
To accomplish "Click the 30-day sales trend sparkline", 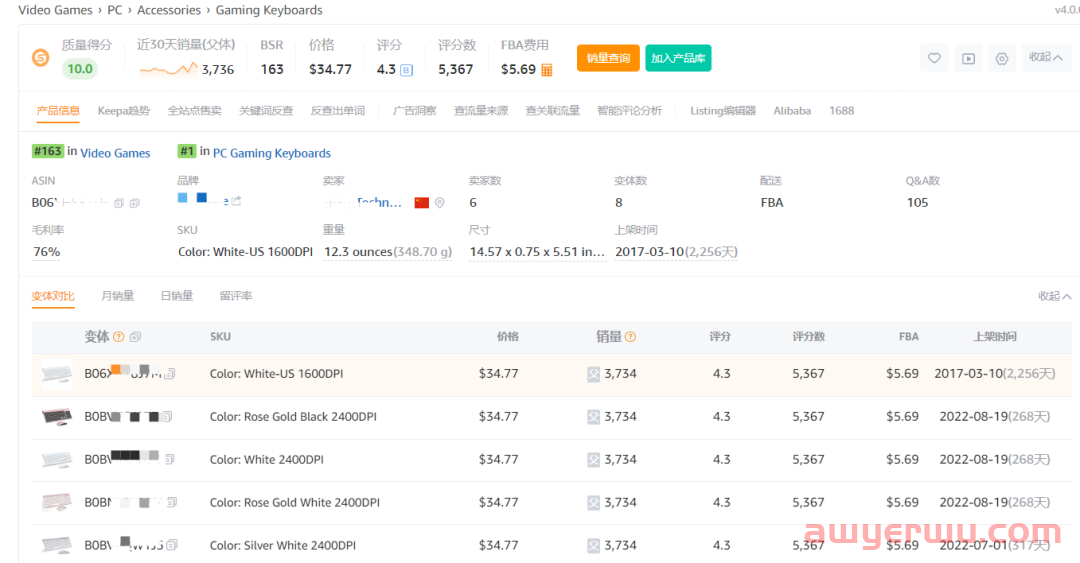I will coord(168,69).
